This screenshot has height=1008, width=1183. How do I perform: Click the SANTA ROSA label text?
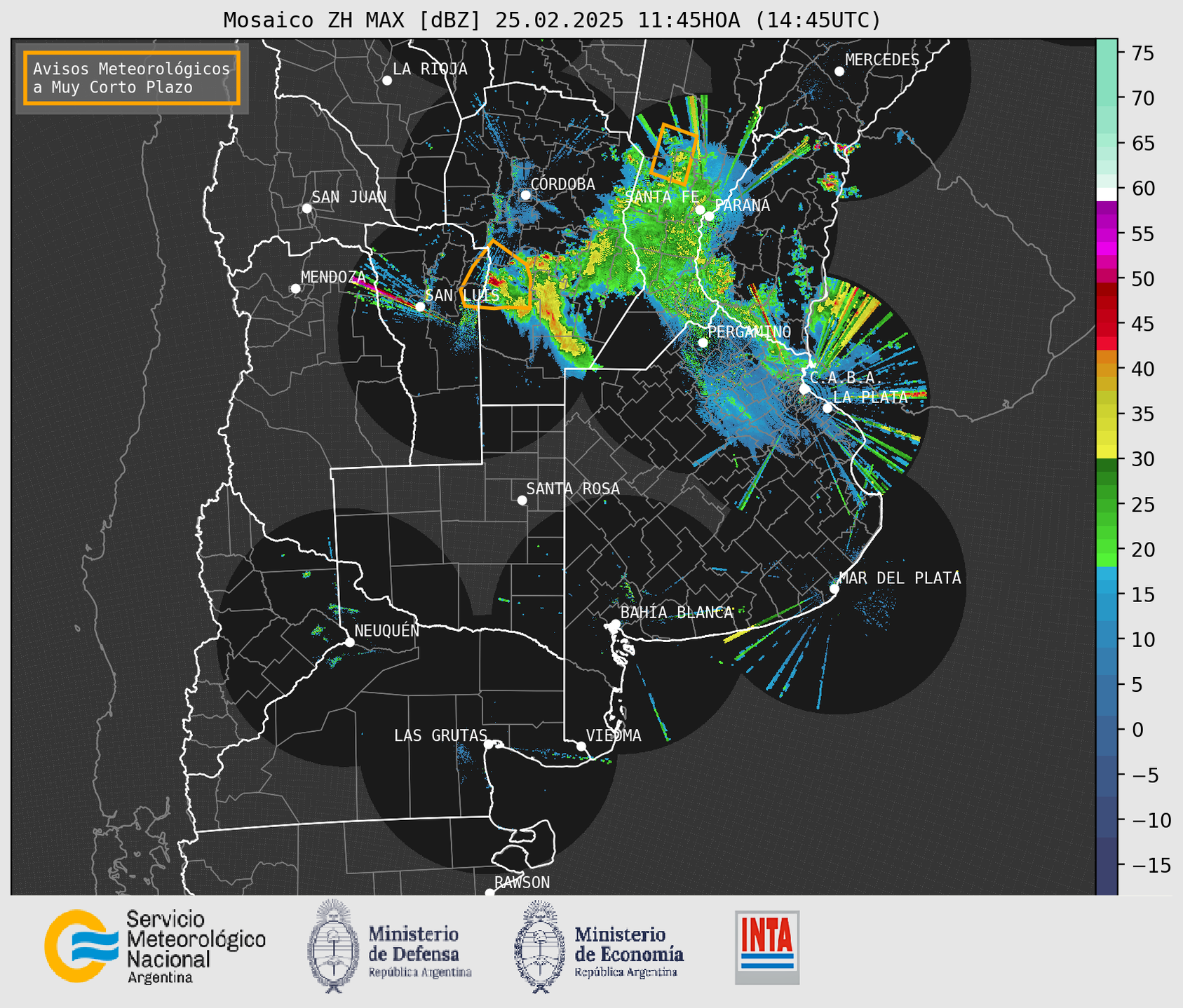[x=573, y=489]
